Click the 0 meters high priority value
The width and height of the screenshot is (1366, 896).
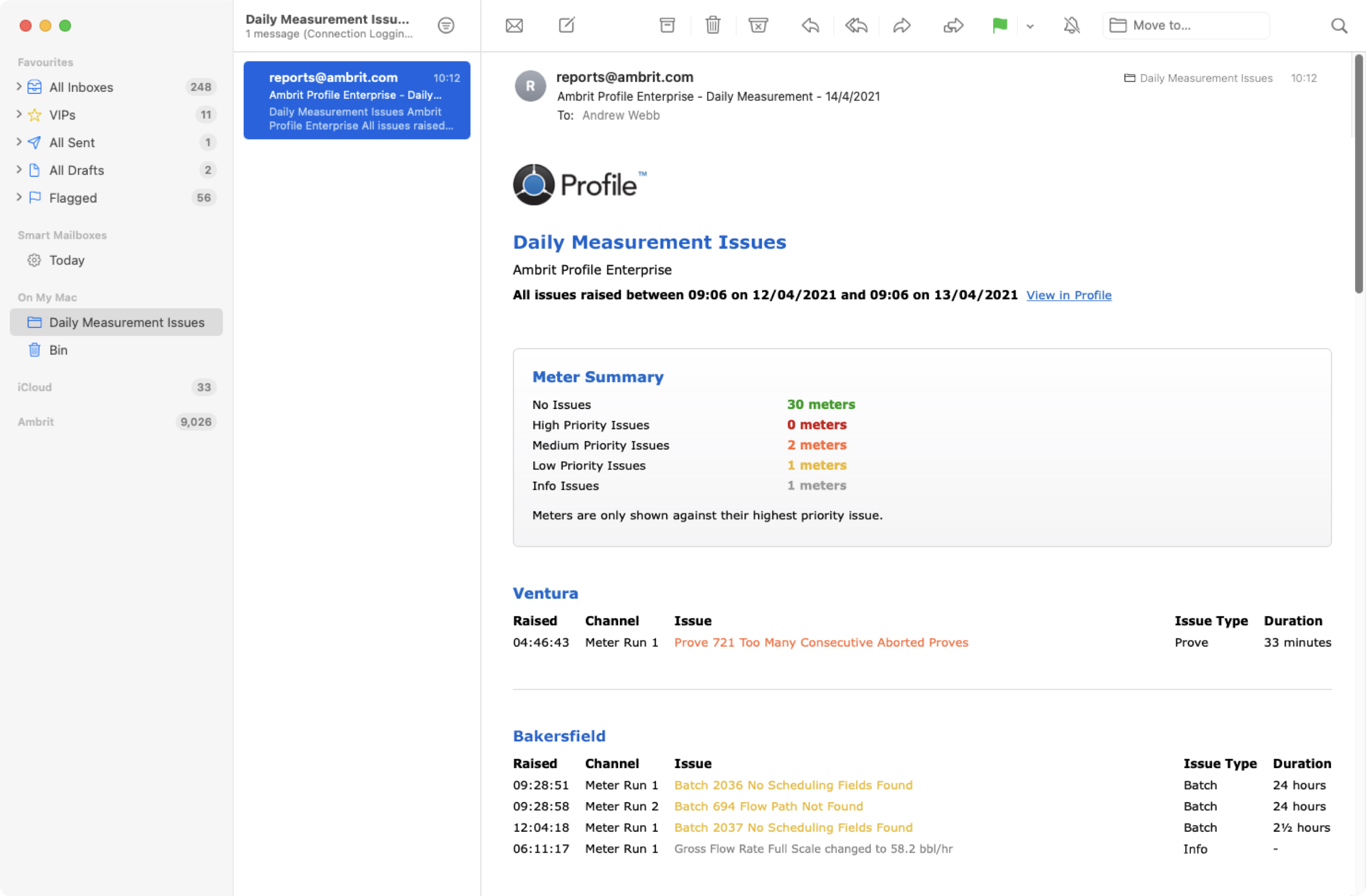click(817, 425)
